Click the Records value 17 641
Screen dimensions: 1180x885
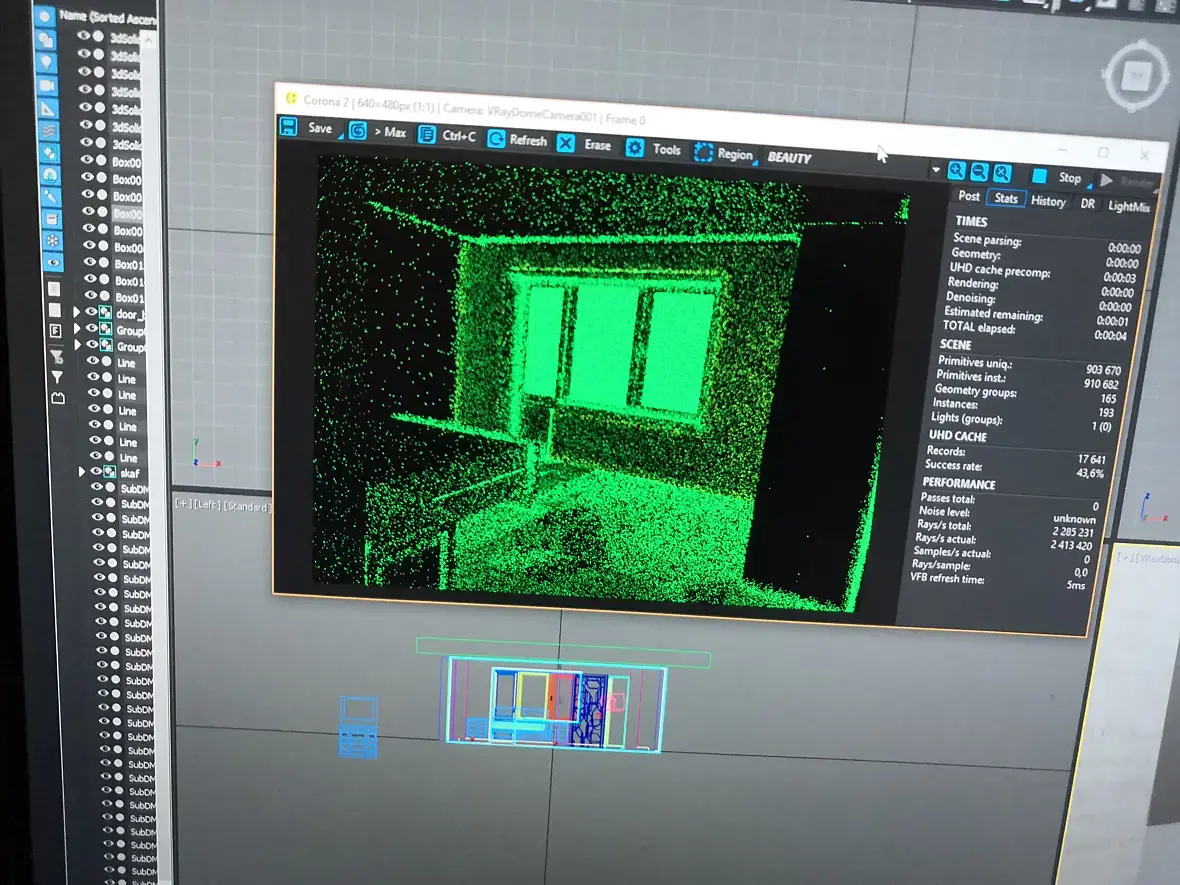[x=1091, y=459]
